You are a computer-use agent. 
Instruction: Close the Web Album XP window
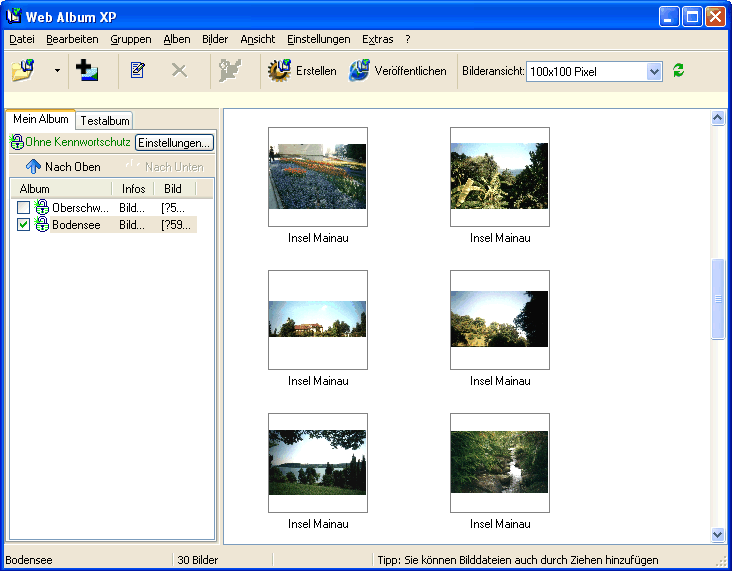tap(715, 17)
